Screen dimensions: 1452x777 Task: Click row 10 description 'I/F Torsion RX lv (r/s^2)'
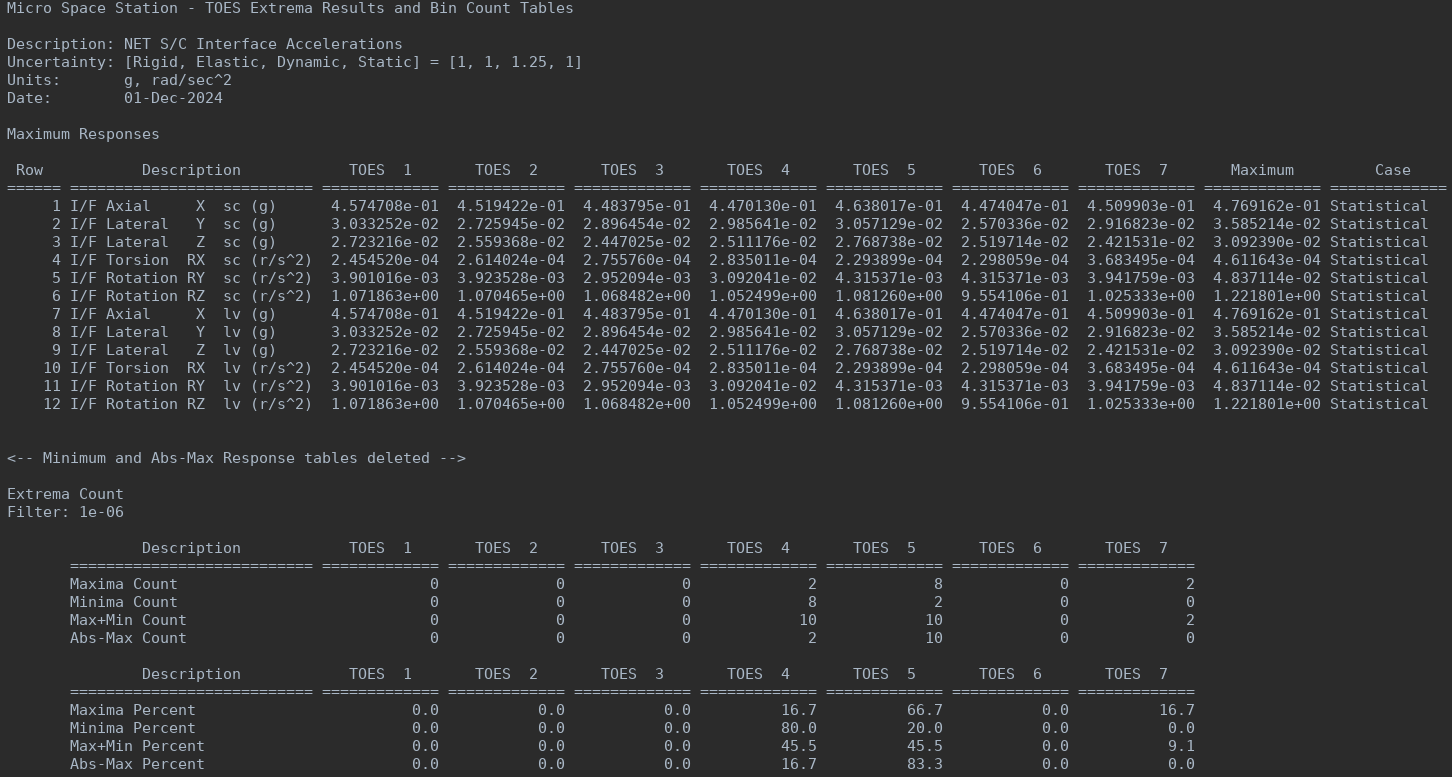(x=191, y=368)
